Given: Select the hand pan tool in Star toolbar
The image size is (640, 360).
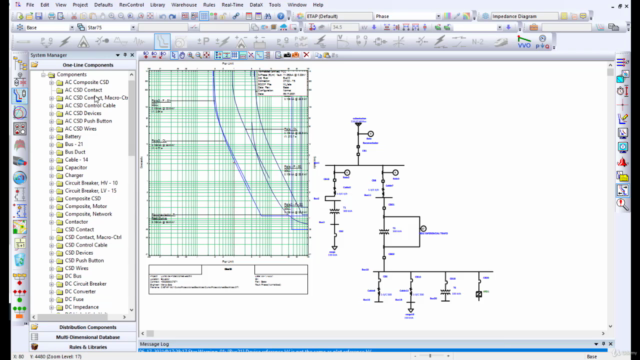Looking at the screenshot, I should pos(182,55).
